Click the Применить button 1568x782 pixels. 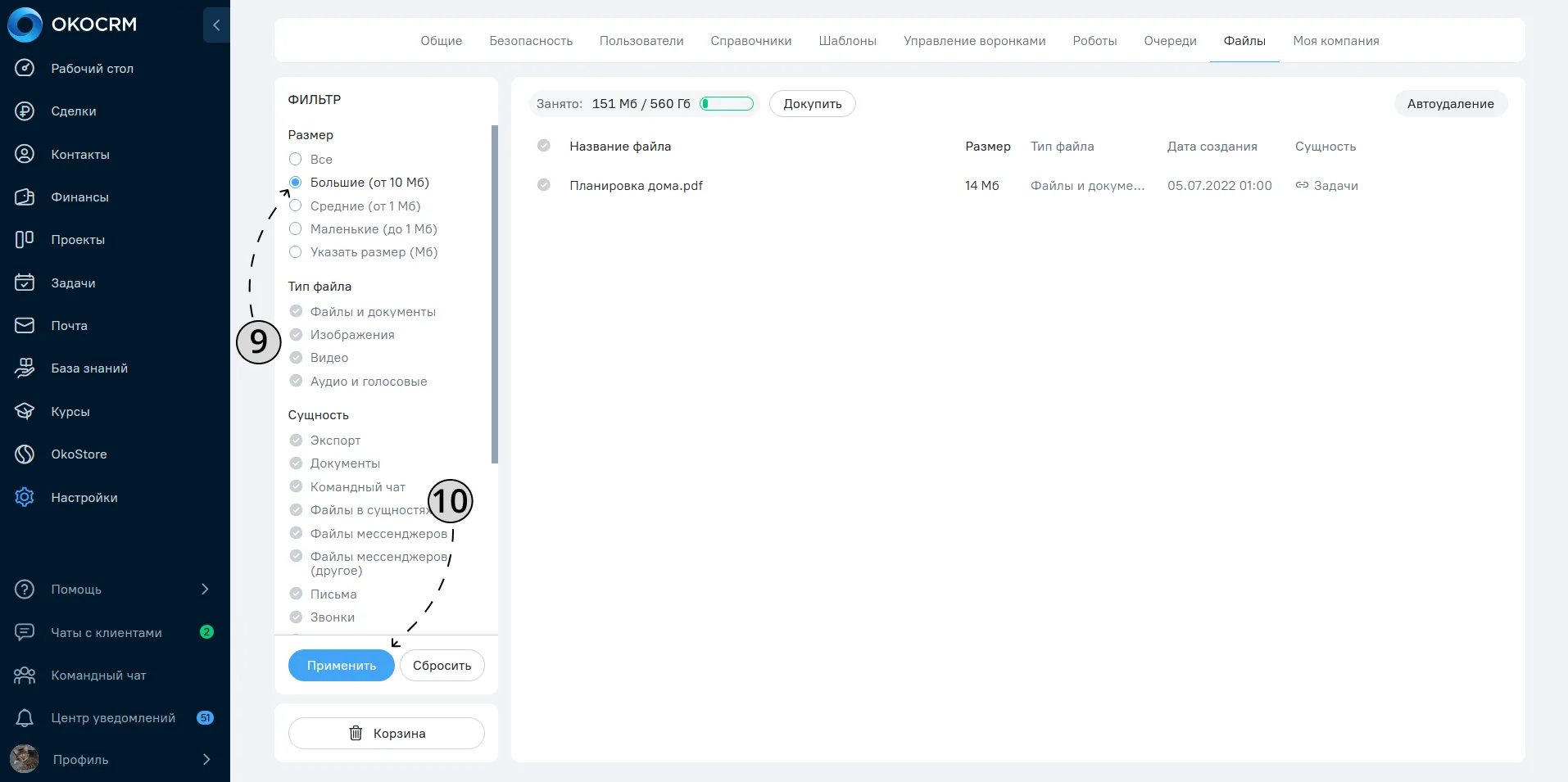click(x=342, y=665)
